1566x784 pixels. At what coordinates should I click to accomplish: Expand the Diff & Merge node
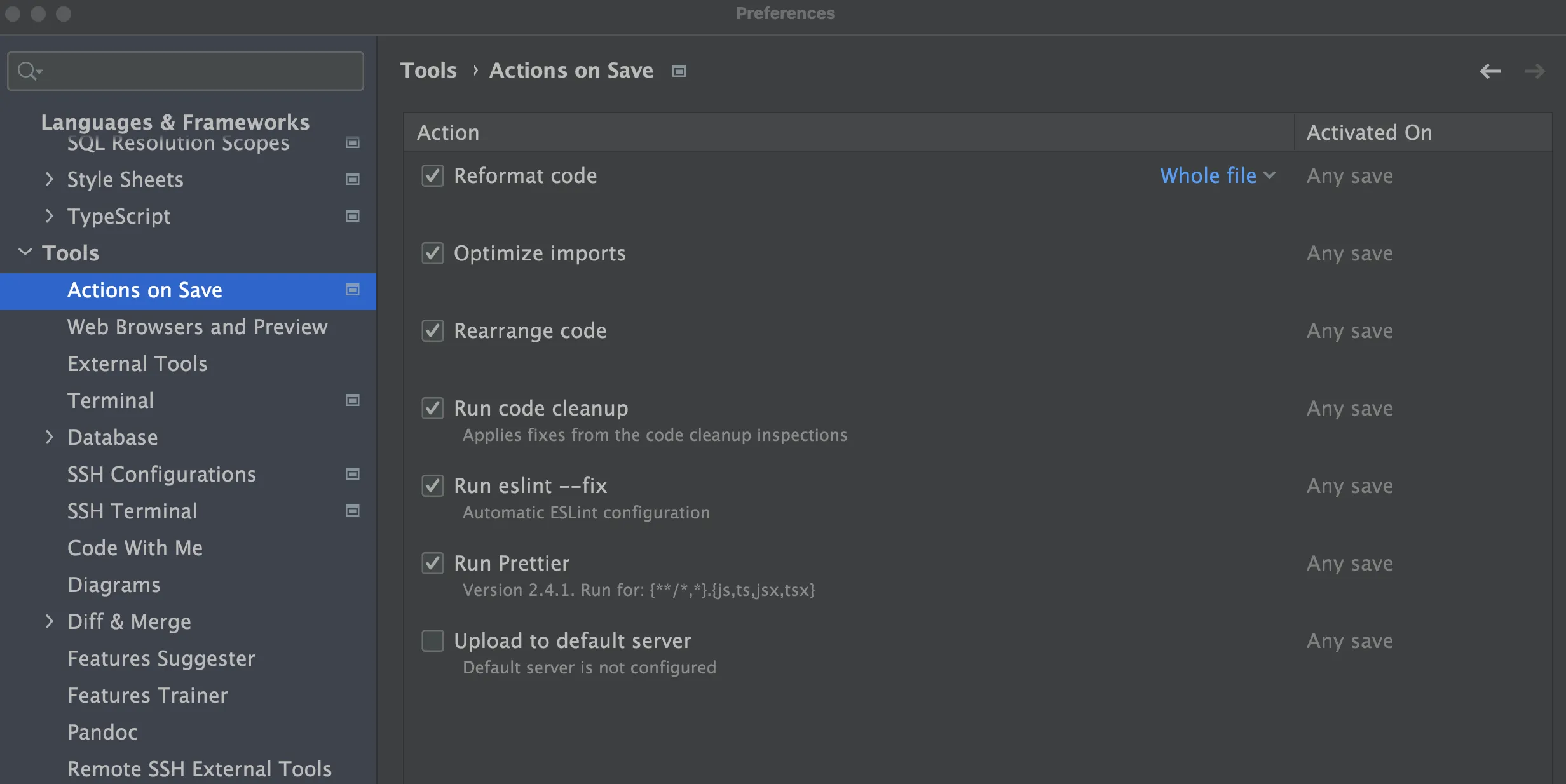50,621
